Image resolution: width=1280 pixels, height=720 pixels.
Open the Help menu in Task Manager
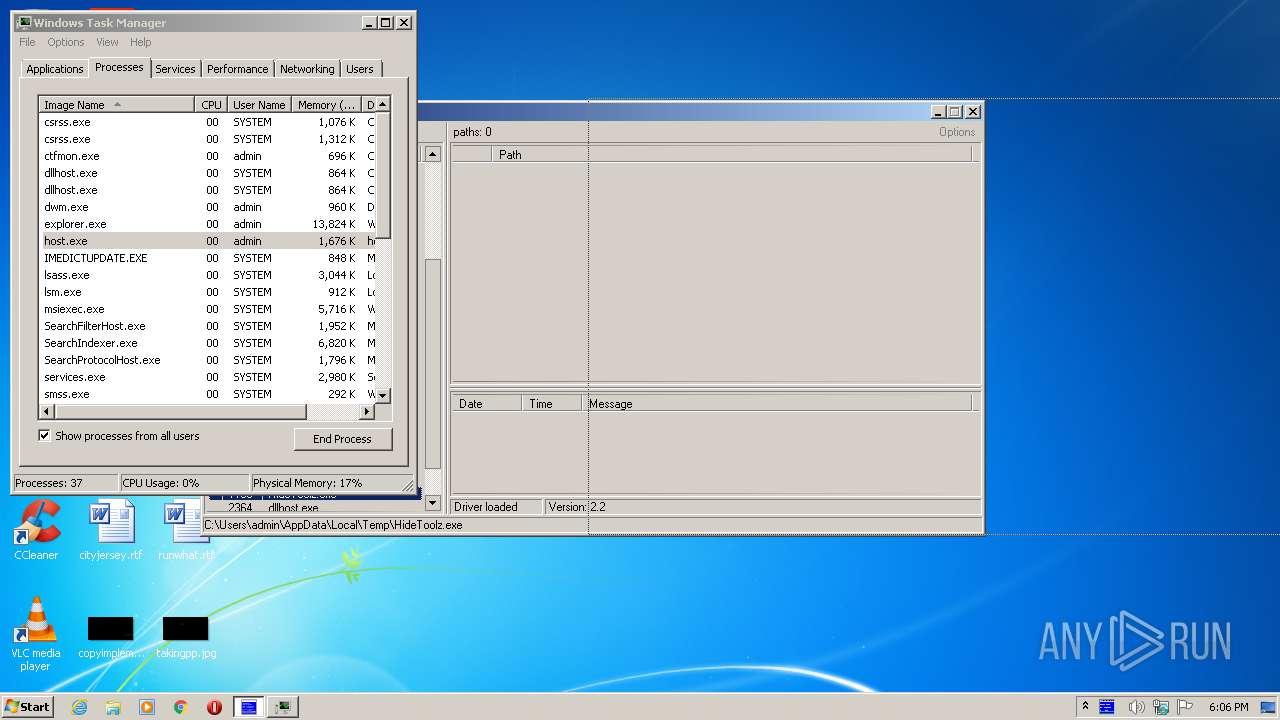point(141,42)
